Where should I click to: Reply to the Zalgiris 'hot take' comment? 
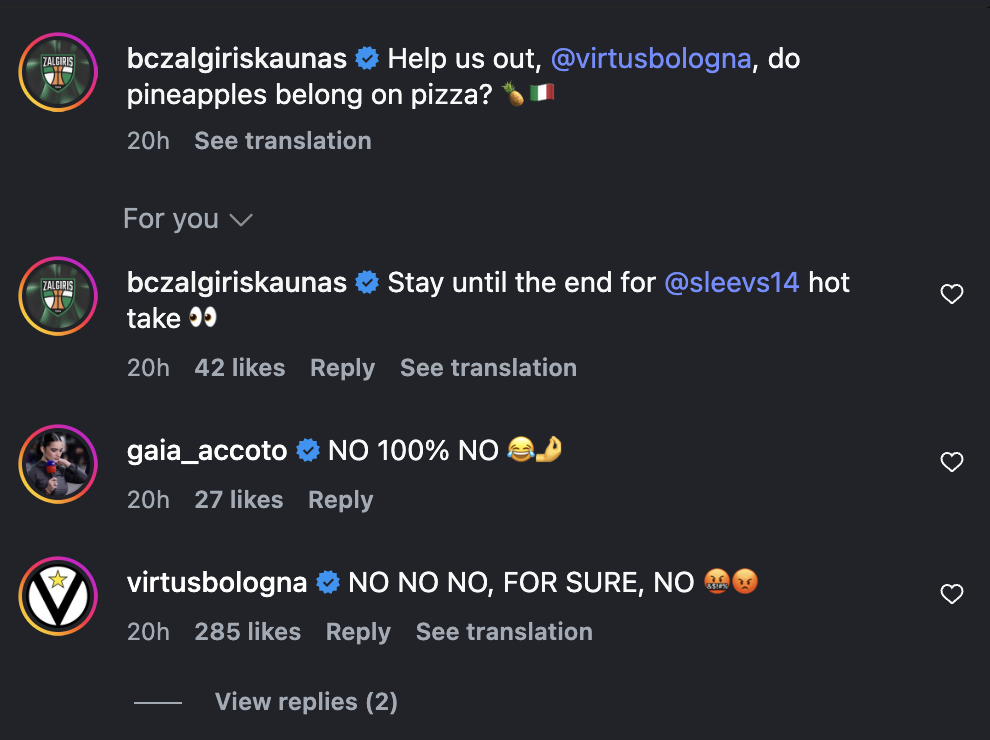342,368
